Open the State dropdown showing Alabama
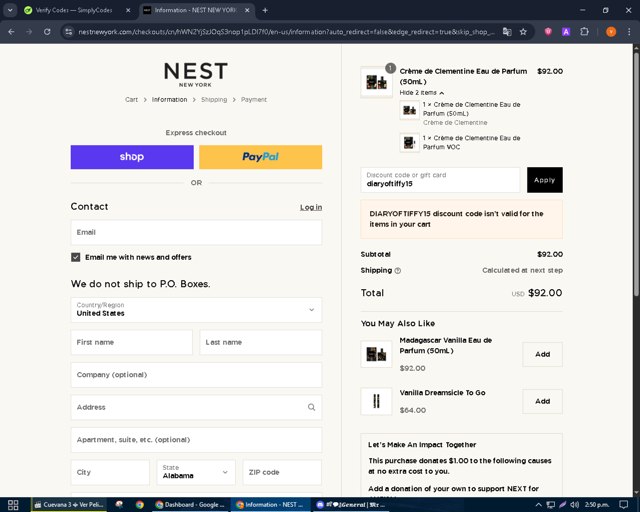The width and height of the screenshot is (640, 512). click(196, 472)
